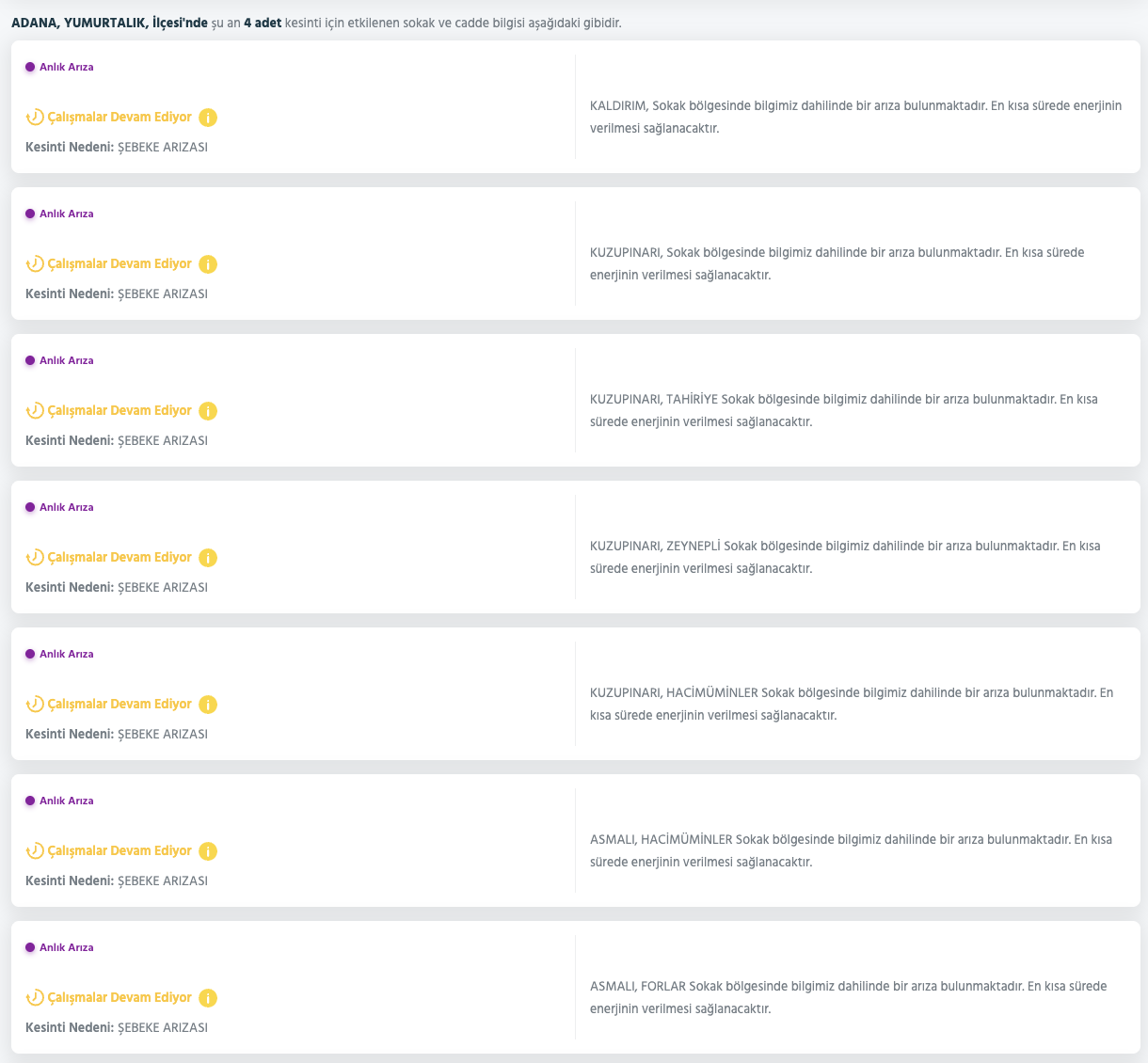Viewport: 1148px width, 1063px height.
Task: Click 'Kesinti Nedeni: ŞEBEKE ARIZASI' in ASMALI, FORLAR card
Action: (117, 1028)
